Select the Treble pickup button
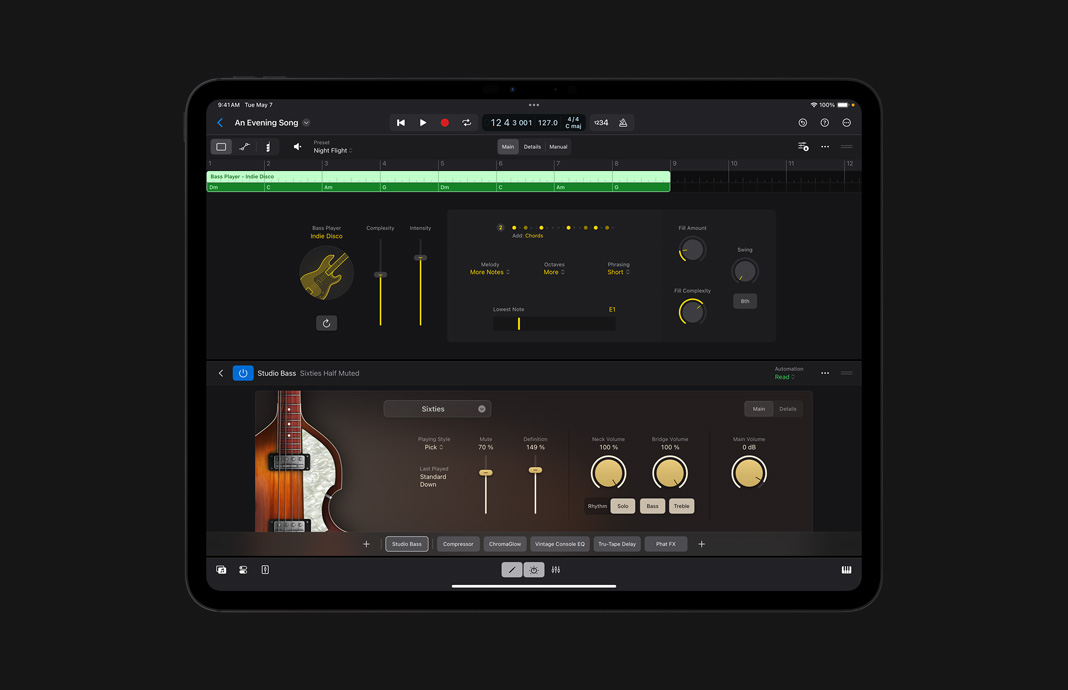Screen dimensions: 1068x690 (681, 506)
